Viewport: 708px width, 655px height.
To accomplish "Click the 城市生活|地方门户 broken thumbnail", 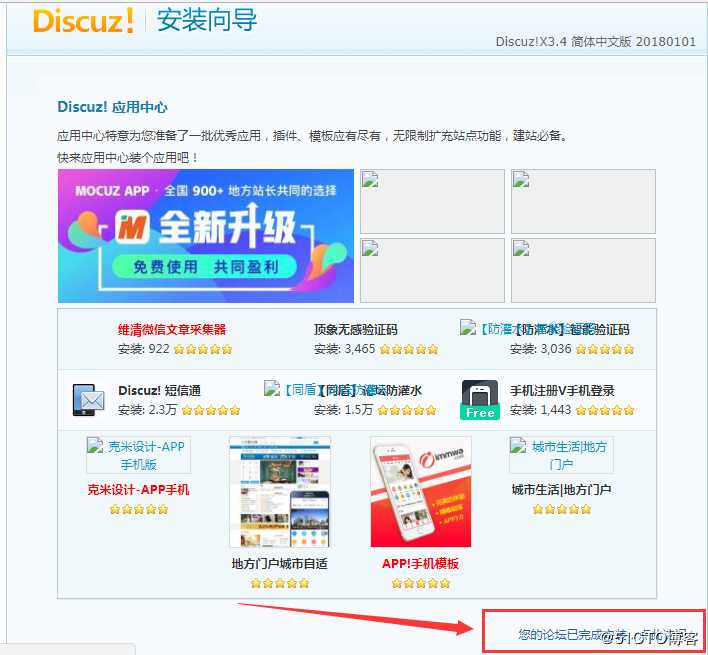I will 561,455.
